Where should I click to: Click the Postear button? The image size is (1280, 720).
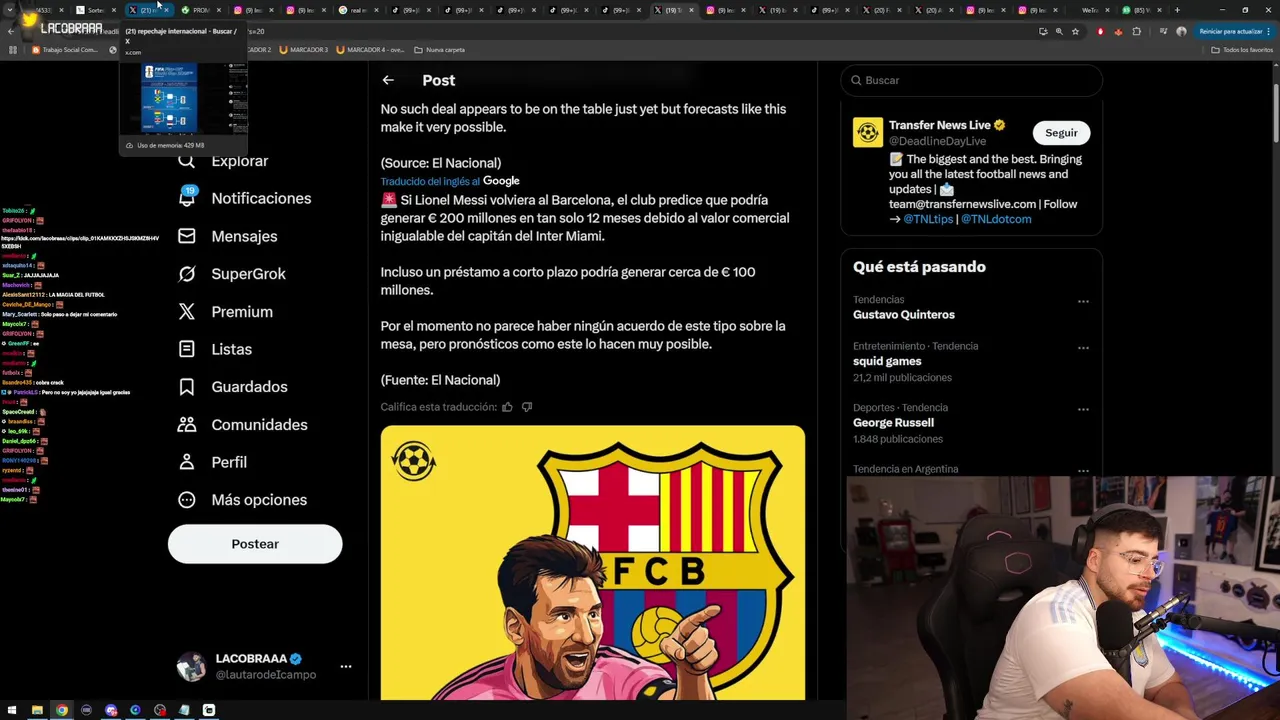[255, 544]
